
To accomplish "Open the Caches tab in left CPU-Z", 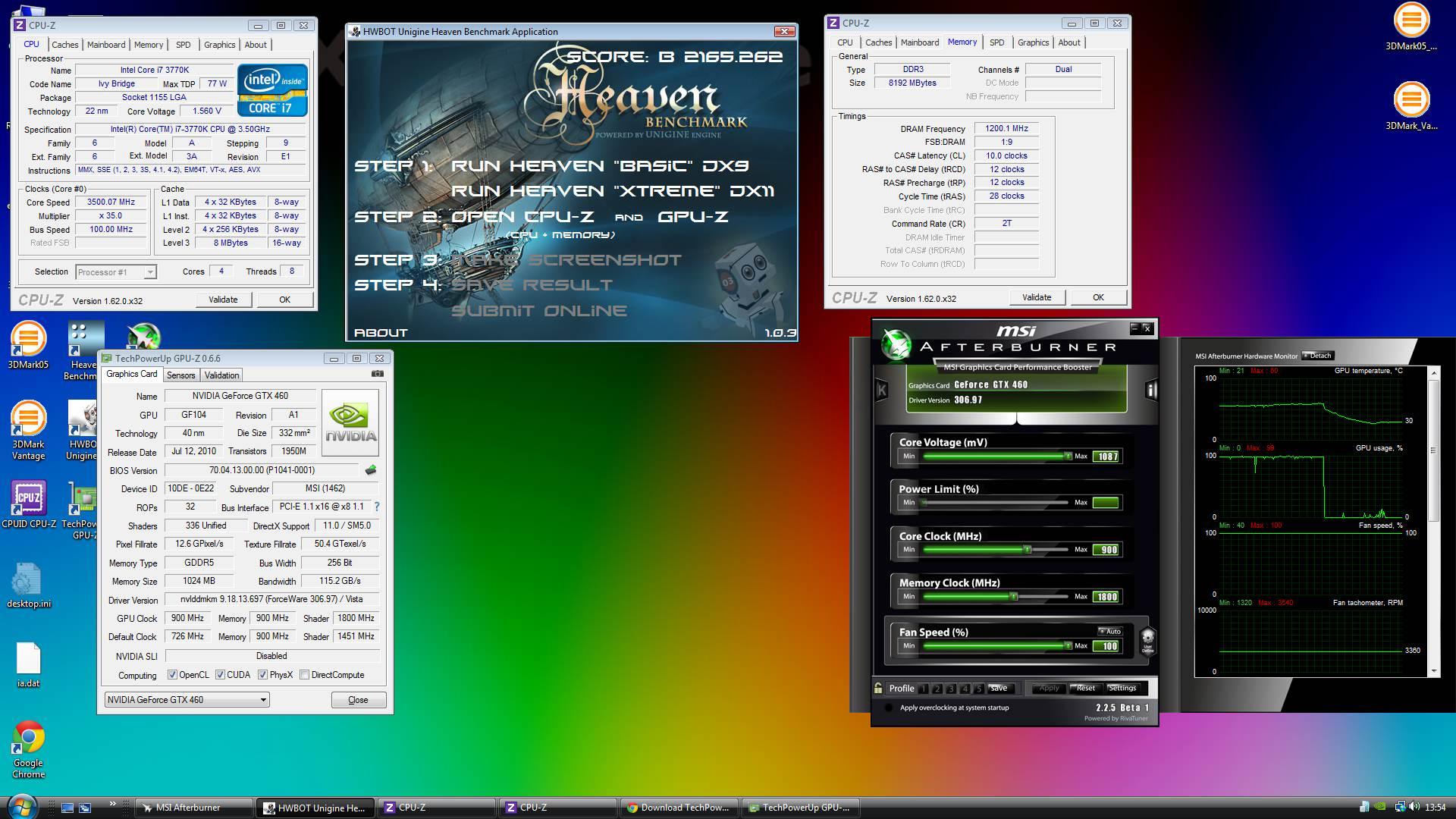I will pyautogui.click(x=64, y=45).
